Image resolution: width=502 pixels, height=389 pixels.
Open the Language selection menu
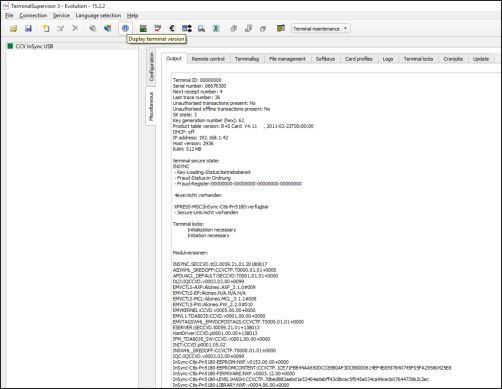98,15
